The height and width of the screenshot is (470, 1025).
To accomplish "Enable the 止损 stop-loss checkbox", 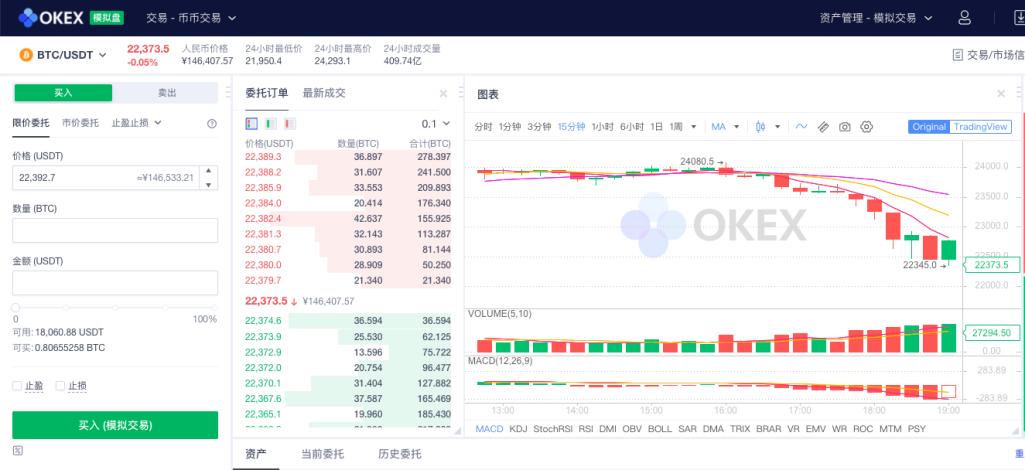I will point(60,386).
